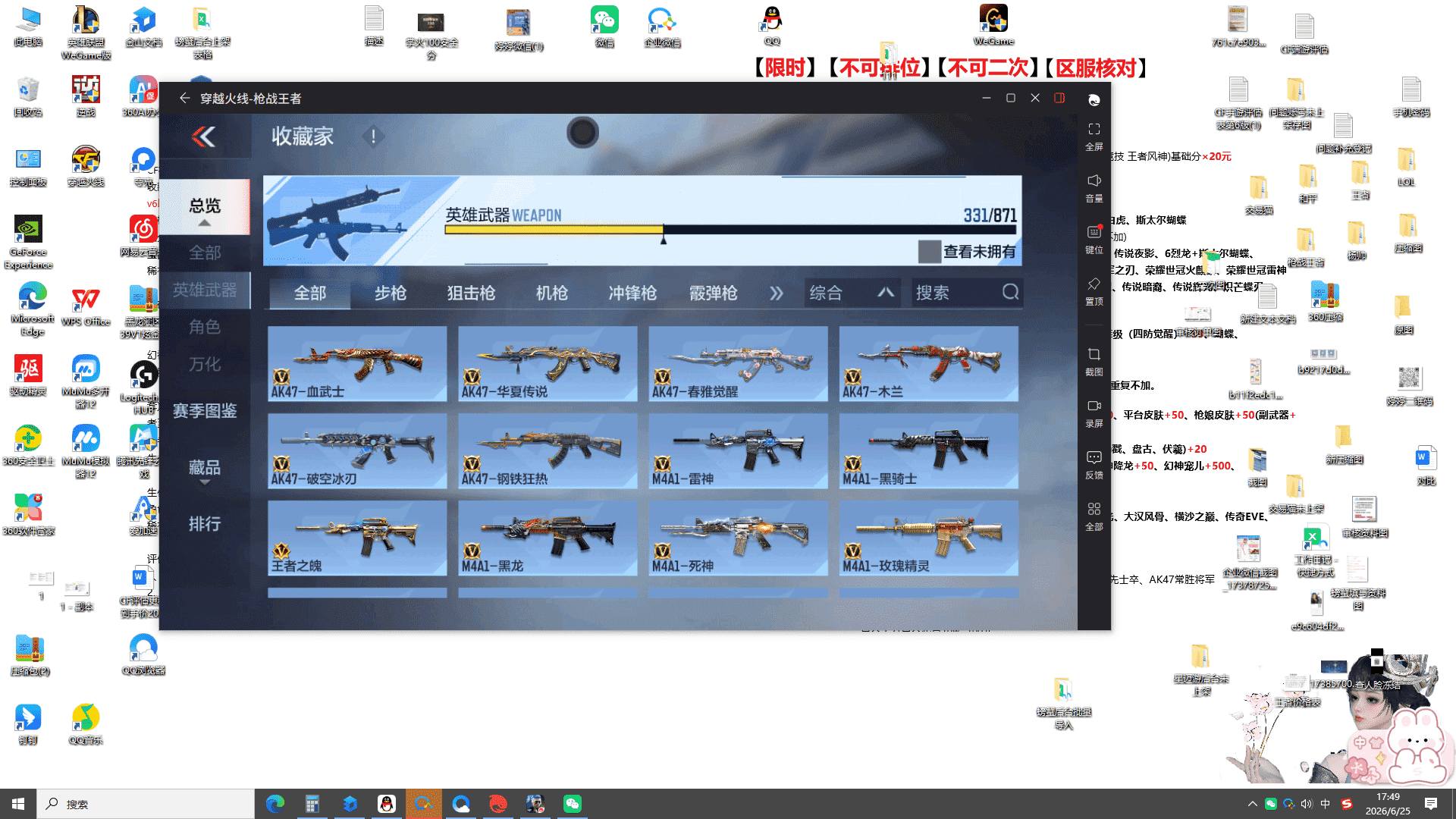Open the 全部 all-tools grid icon in sidebar
Image resolution: width=1456 pixels, height=819 pixels.
tap(1094, 509)
